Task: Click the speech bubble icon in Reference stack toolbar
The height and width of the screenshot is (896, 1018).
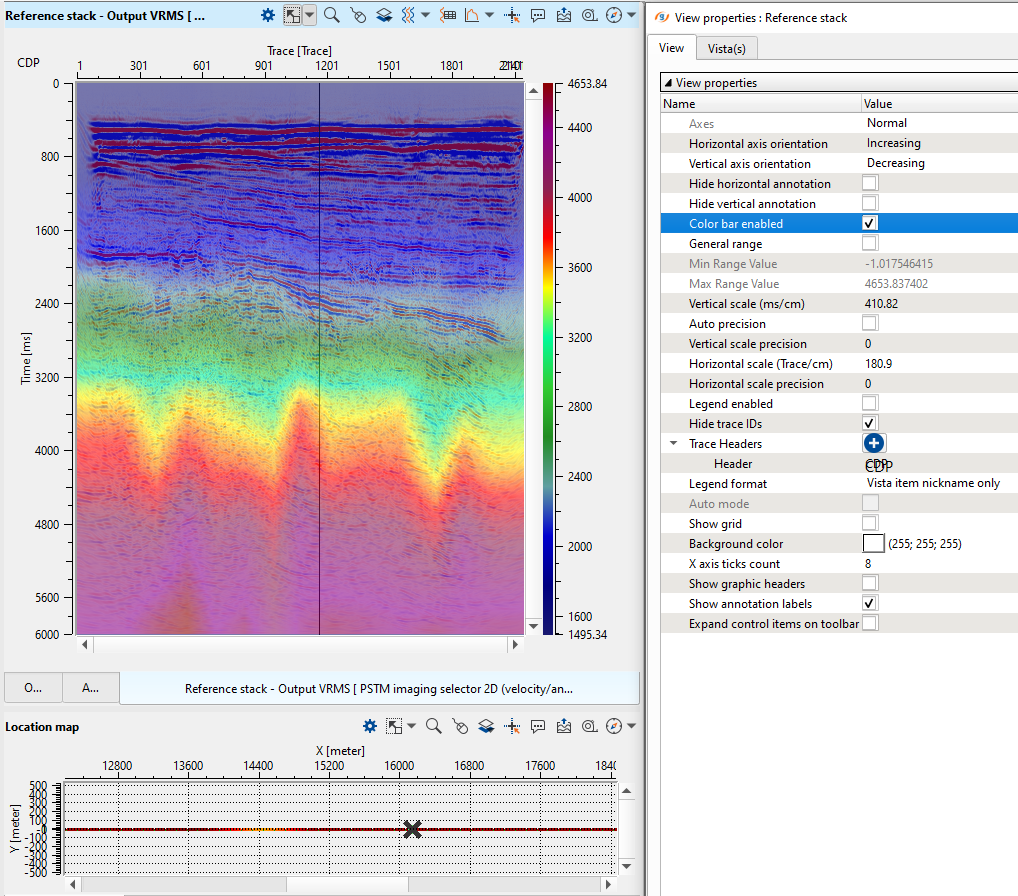Action: click(x=538, y=15)
